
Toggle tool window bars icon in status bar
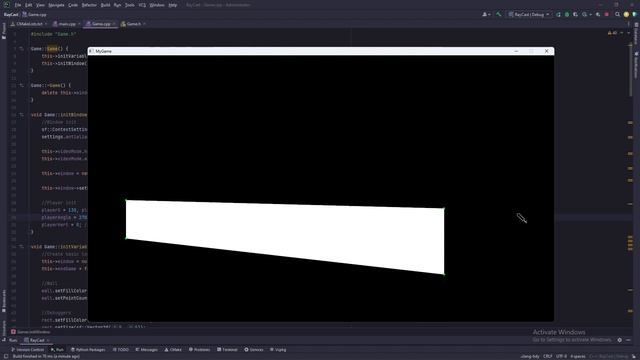[6, 356]
